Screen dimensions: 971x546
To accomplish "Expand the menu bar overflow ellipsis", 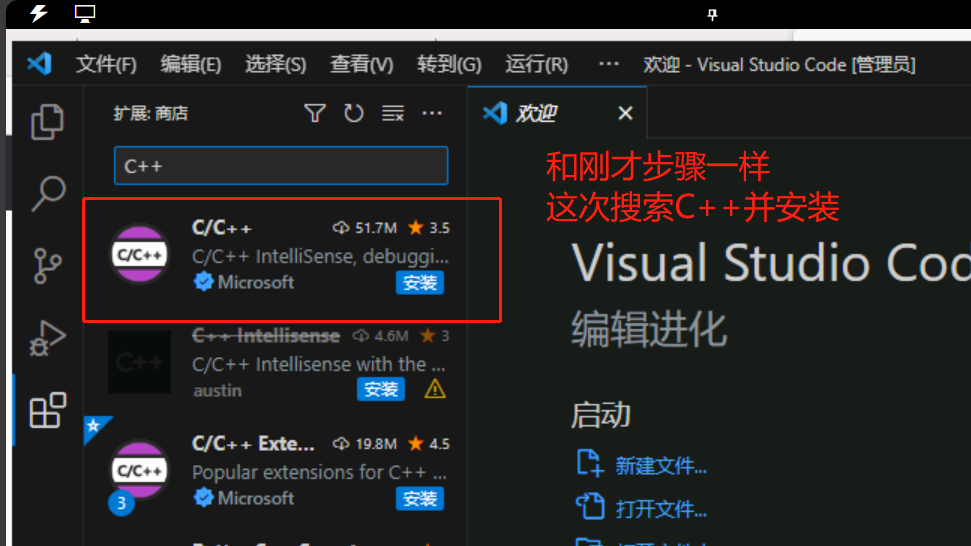I will point(609,64).
